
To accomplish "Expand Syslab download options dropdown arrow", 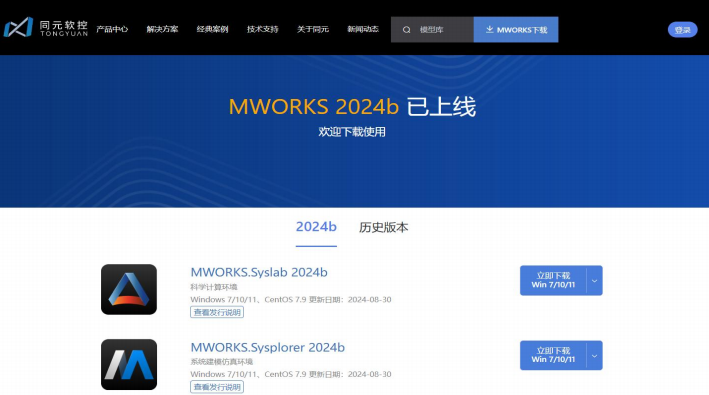I will (x=595, y=281).
